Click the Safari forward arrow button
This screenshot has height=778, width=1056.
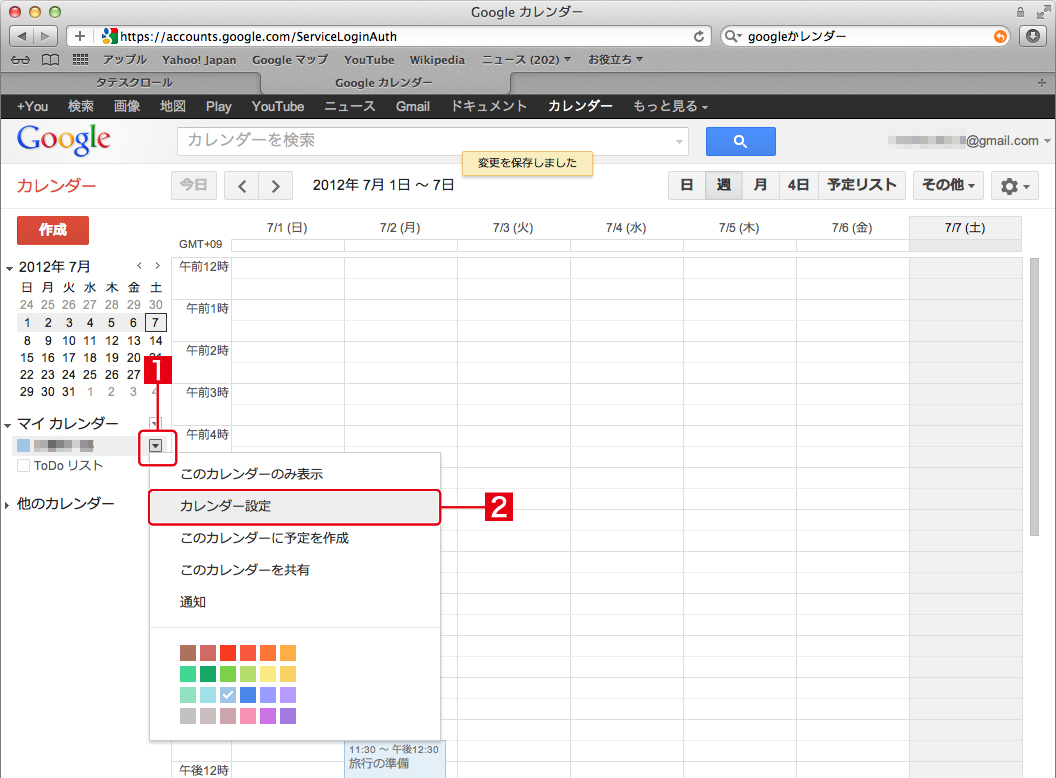click(45, 36)
